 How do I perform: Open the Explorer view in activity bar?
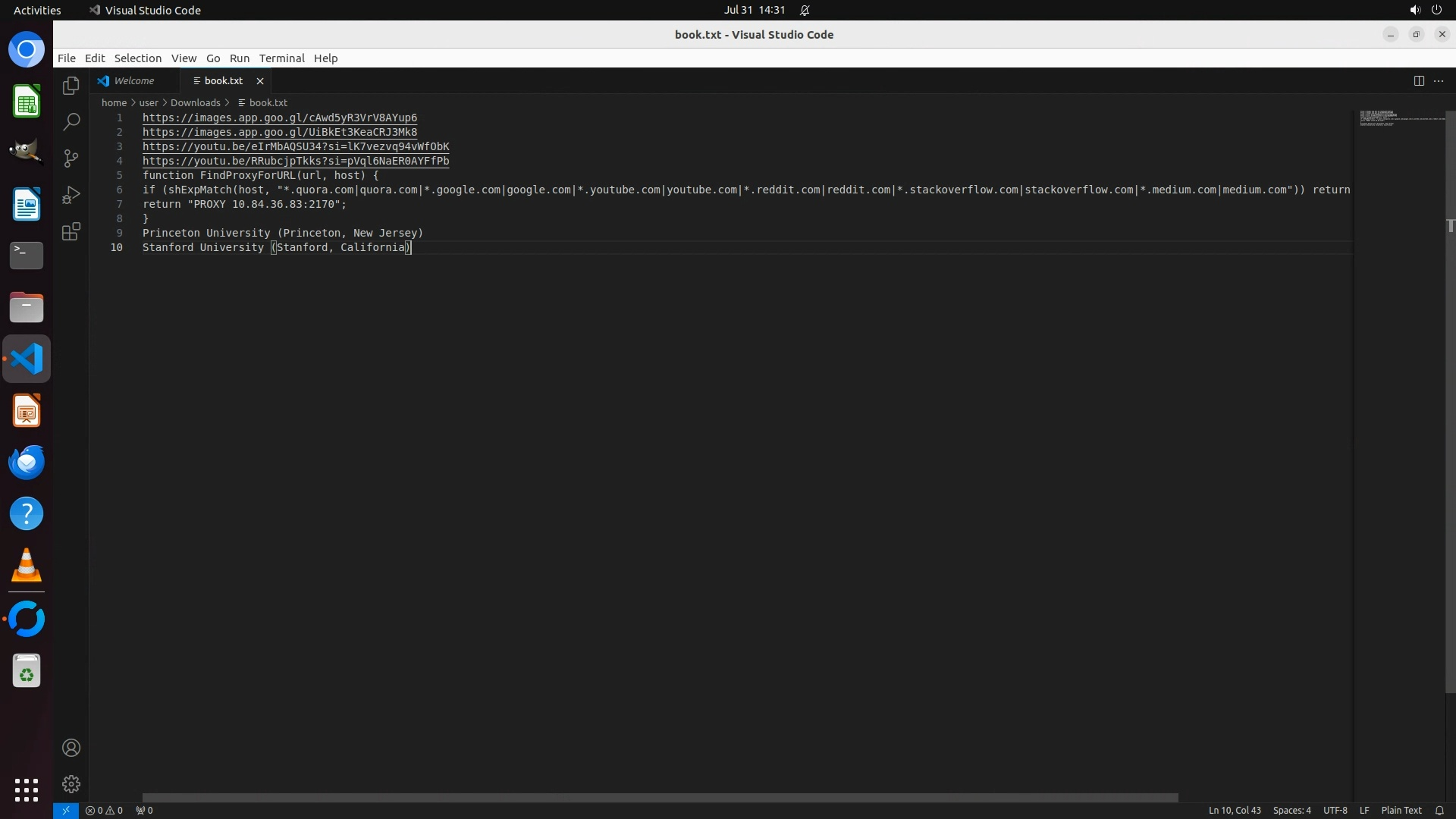pyautogui.click(x=71, y=86)
